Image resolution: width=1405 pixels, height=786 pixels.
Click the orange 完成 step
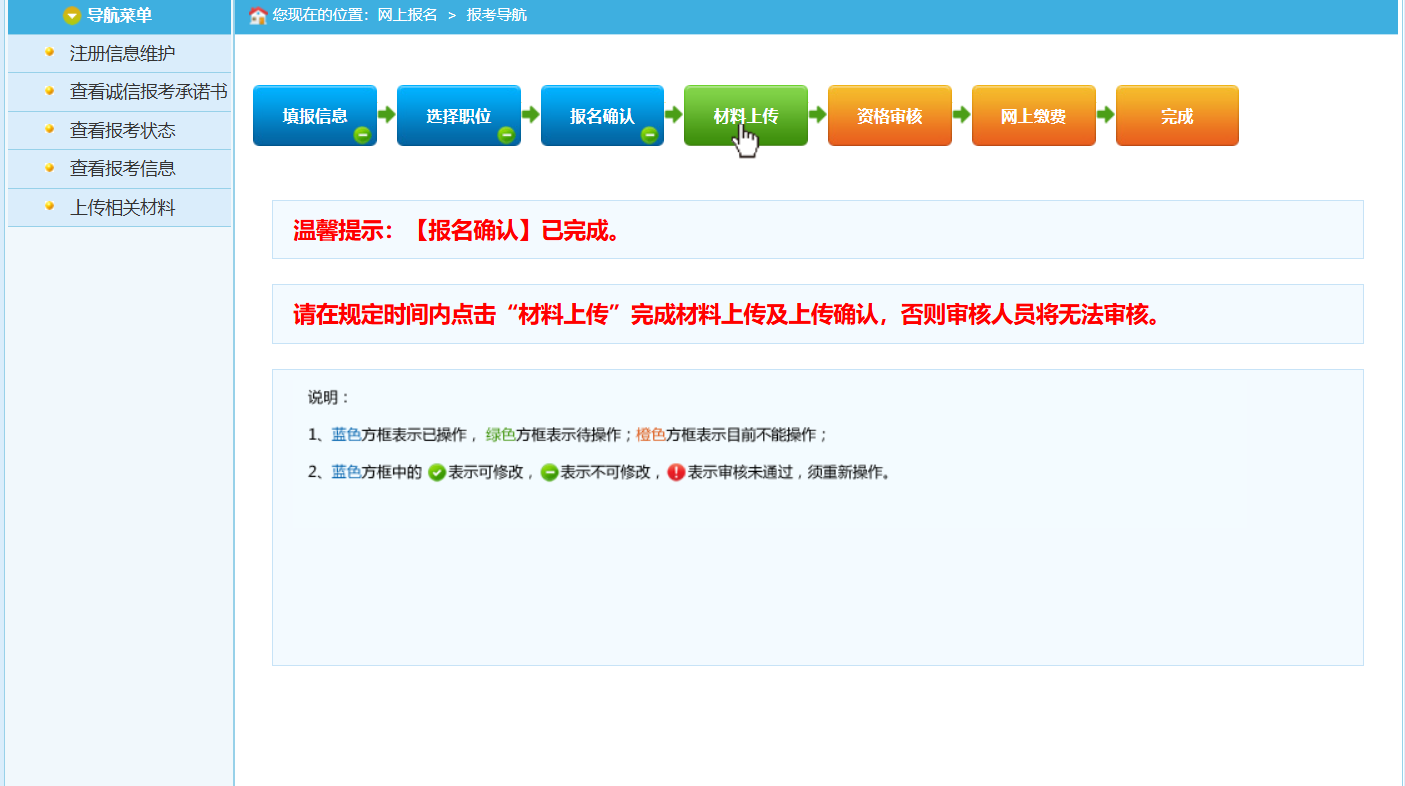coord(1177,115)
